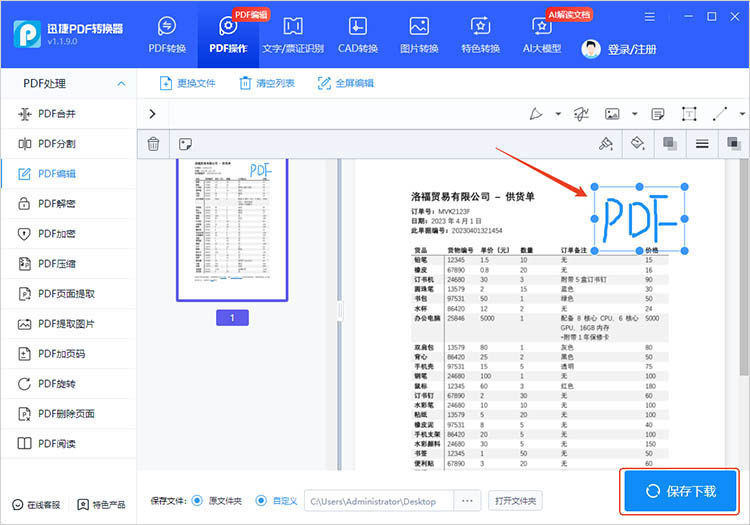
Task: Select PDF加密 in sidebar
Action: 69,234
